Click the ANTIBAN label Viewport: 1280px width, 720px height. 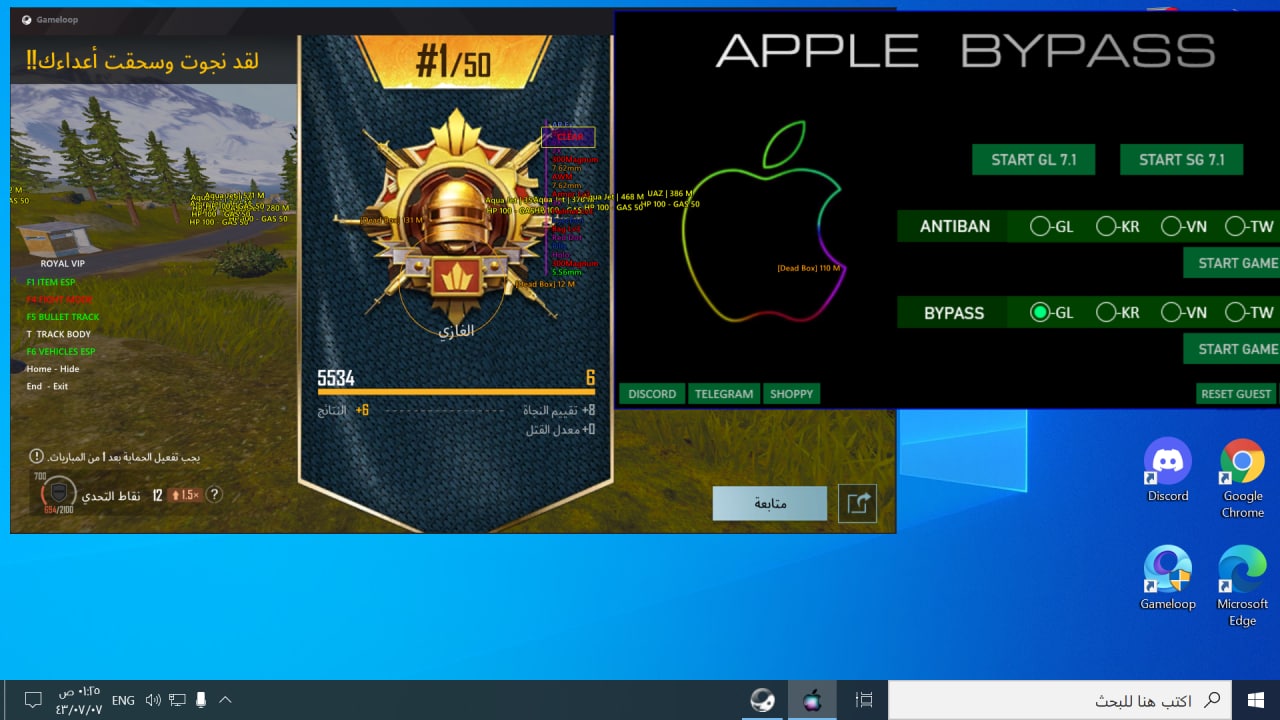(956, 227)
